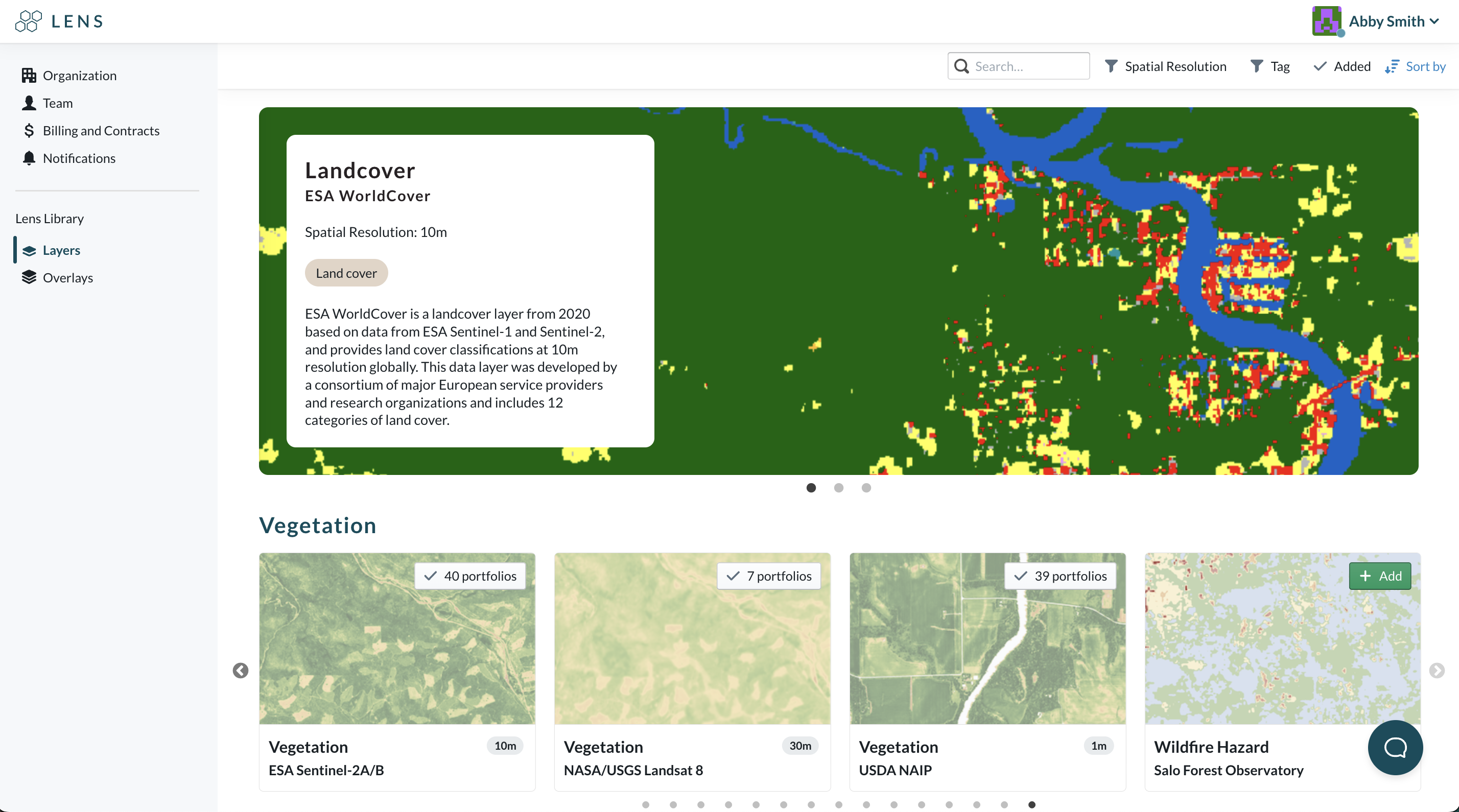Open the chat support bubble
This screenshot has height=812, width=1459.
(1395, 747)
